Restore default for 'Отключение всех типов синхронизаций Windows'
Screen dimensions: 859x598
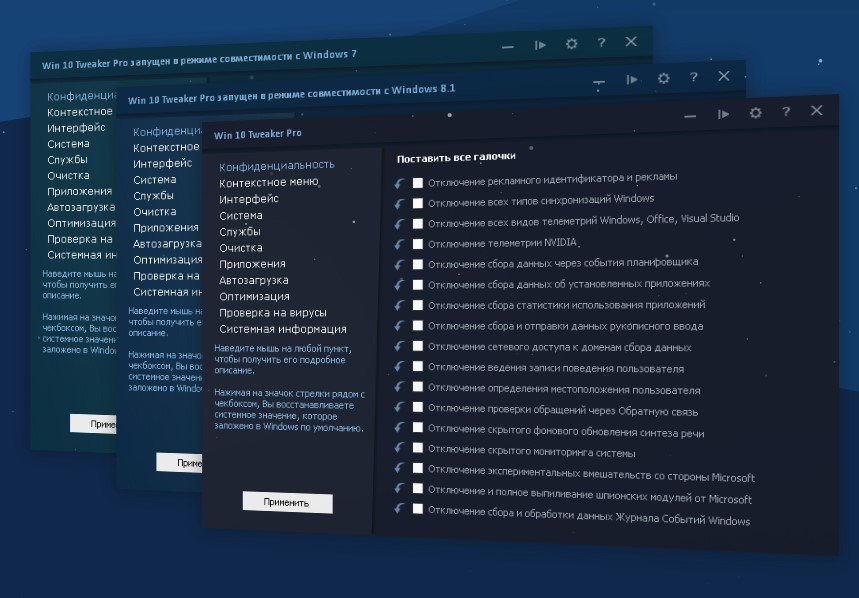click(400, 202)
